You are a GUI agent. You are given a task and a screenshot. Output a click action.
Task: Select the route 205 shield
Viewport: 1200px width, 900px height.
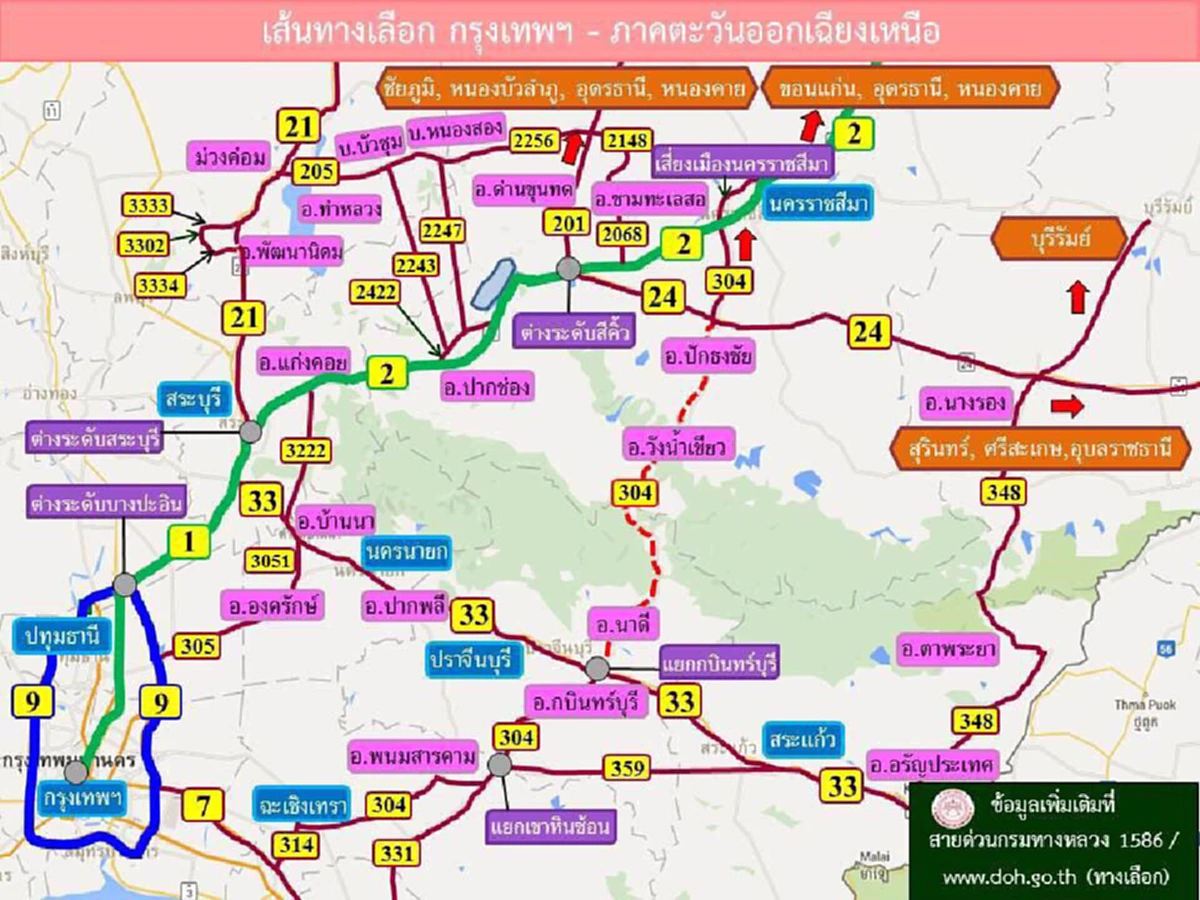(316, 172)
